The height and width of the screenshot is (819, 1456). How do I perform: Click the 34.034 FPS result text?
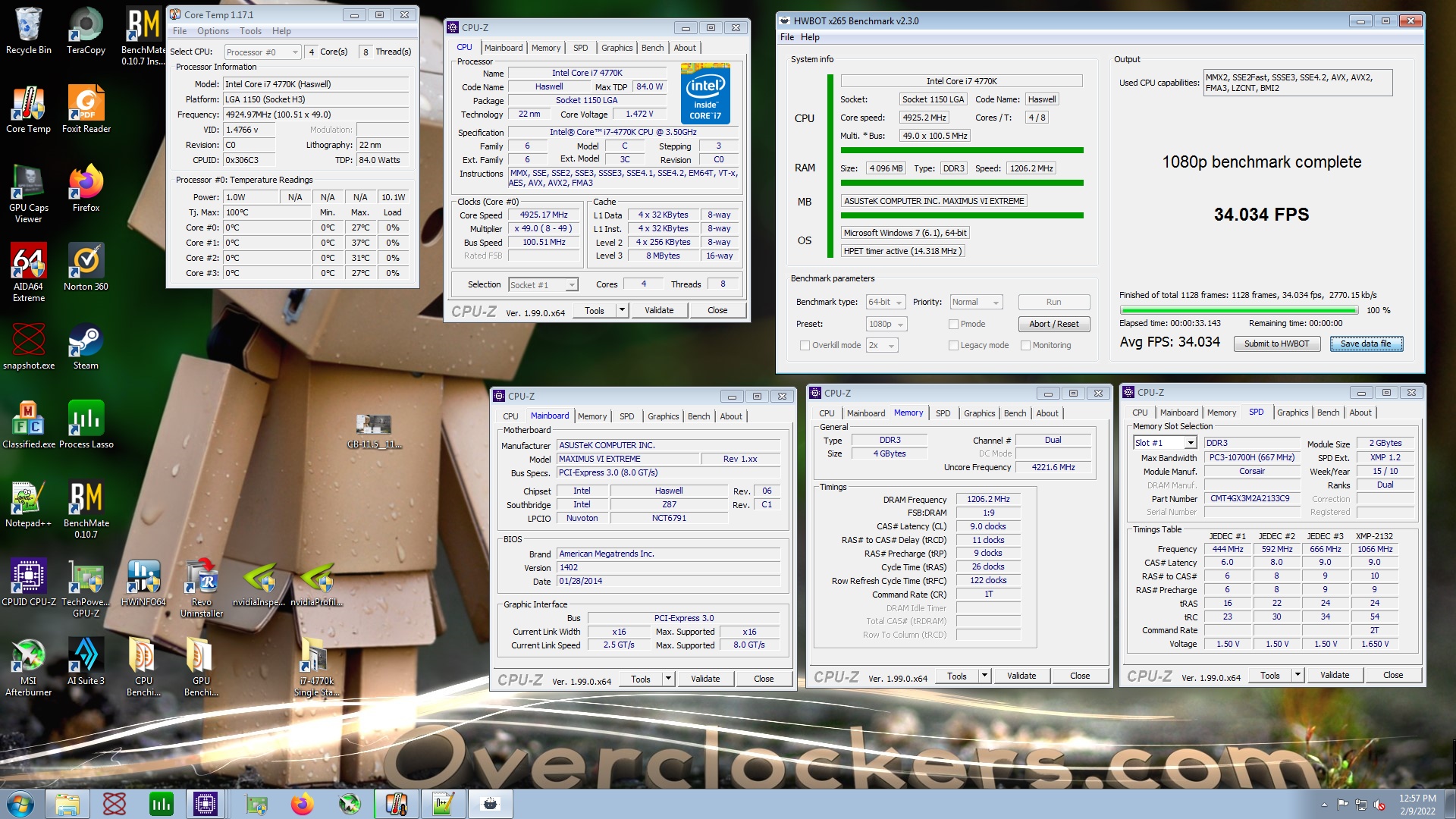tap(1261, 215)
